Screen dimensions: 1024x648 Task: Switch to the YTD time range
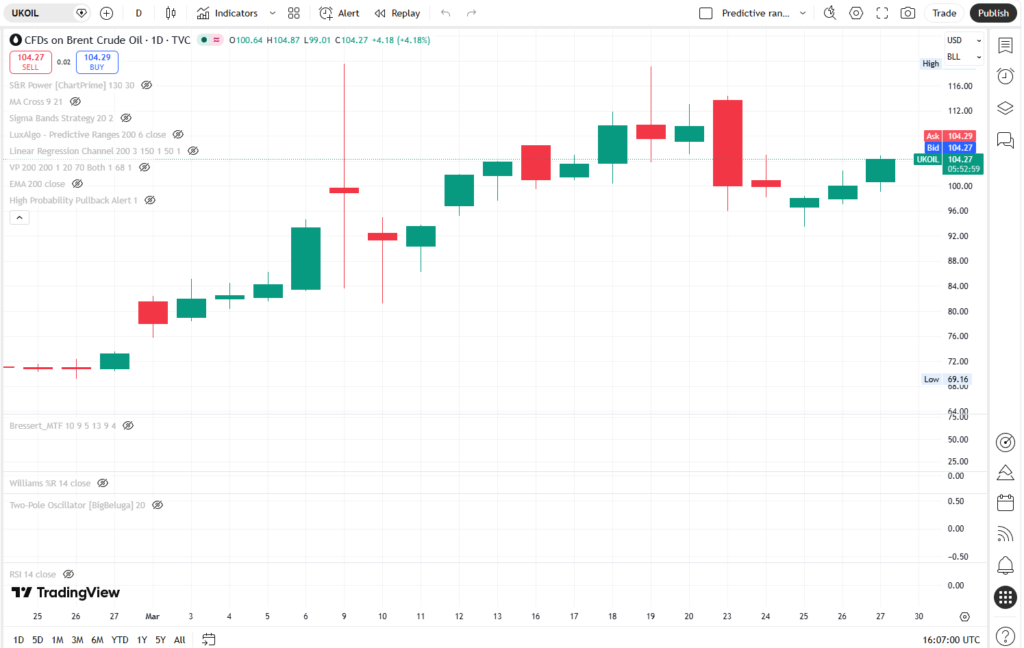(120, 639)
